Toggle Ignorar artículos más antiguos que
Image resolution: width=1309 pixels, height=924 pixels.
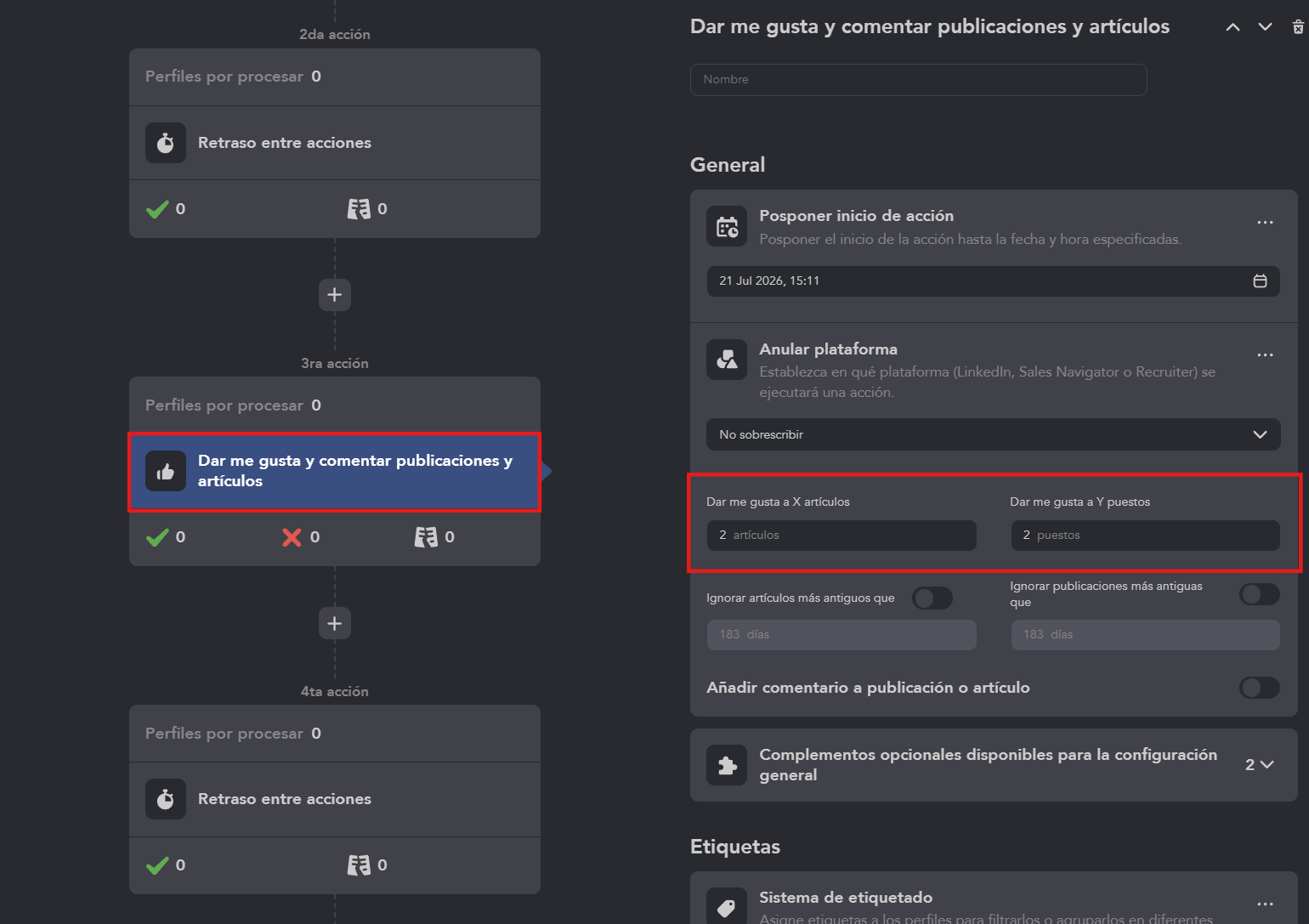[x=932, y=598]
